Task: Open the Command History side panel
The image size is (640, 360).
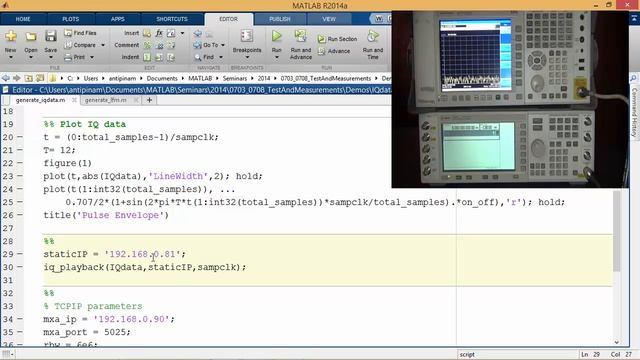Action: point(634,112)
